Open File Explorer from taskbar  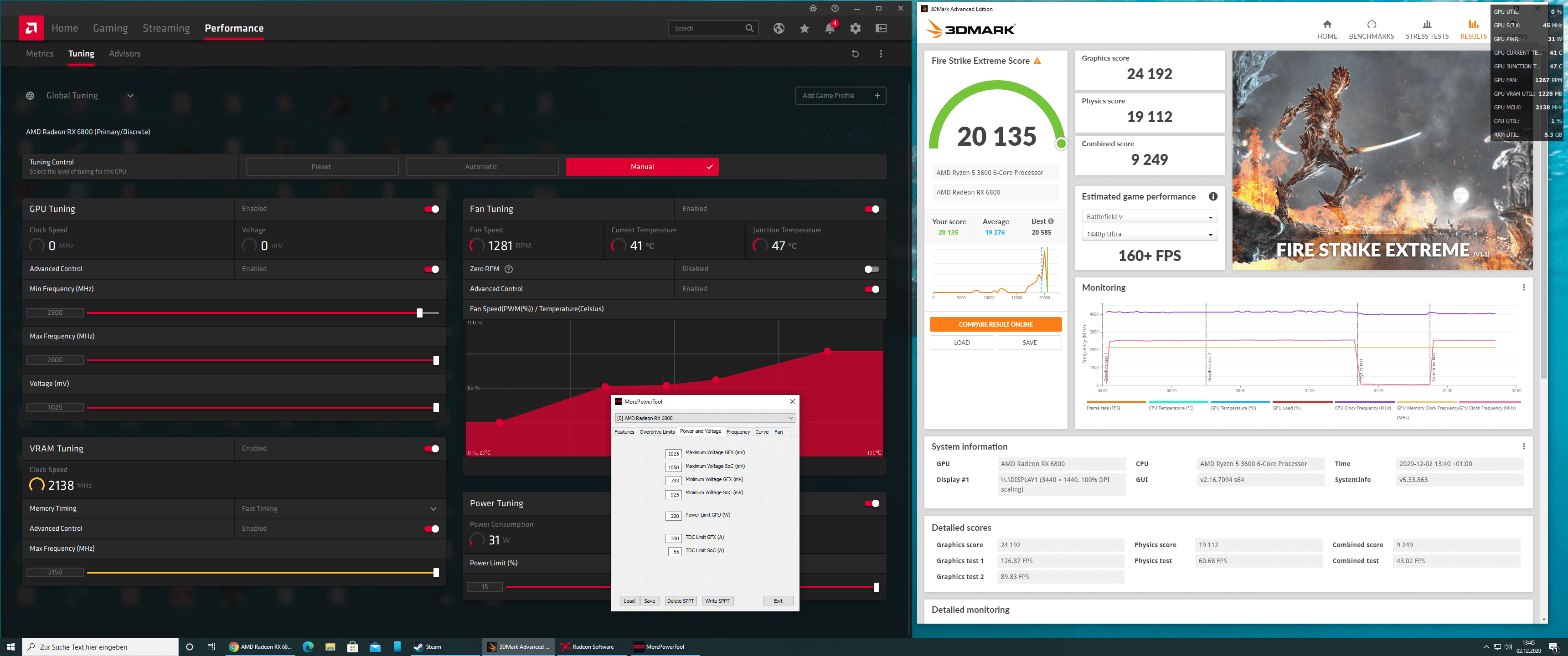pos(330,646)
